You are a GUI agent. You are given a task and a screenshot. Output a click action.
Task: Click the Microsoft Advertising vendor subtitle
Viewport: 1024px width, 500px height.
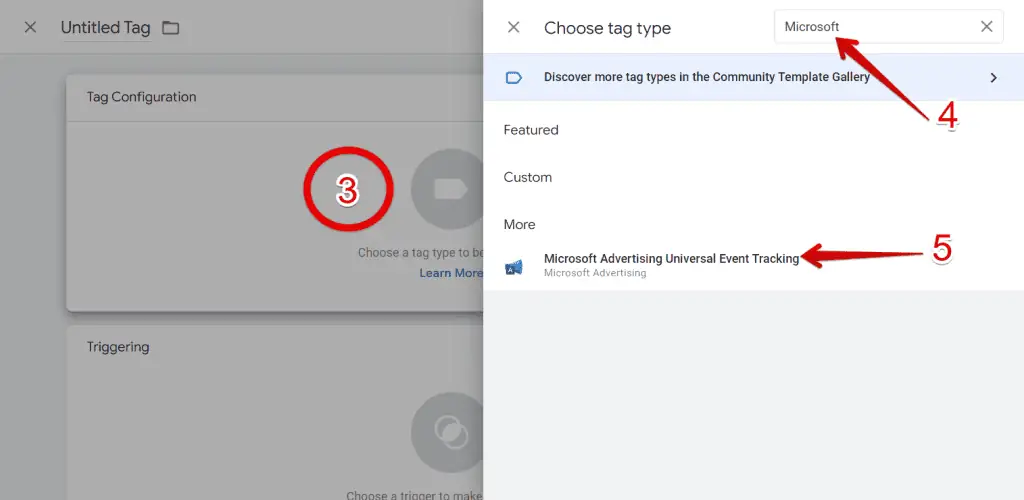pyautogui.click(x=595, y=273)
